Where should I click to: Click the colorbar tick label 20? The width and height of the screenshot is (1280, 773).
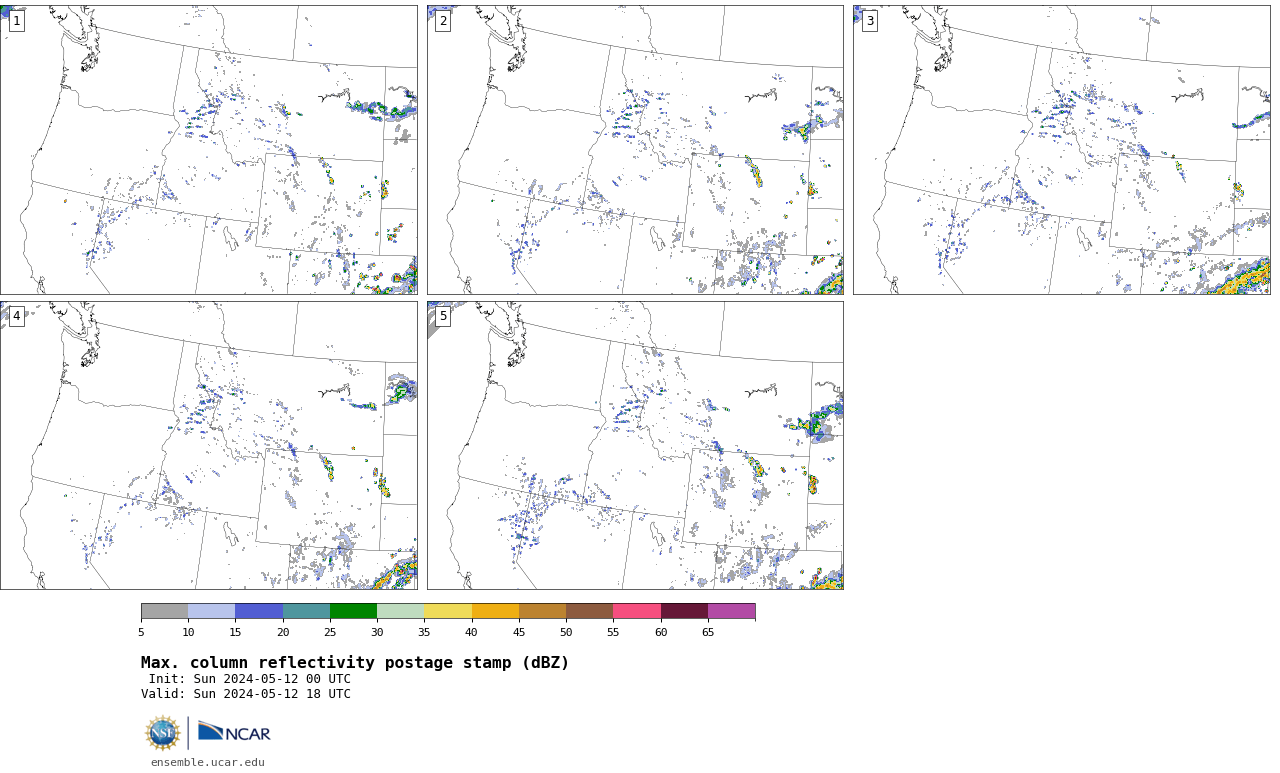283,632
